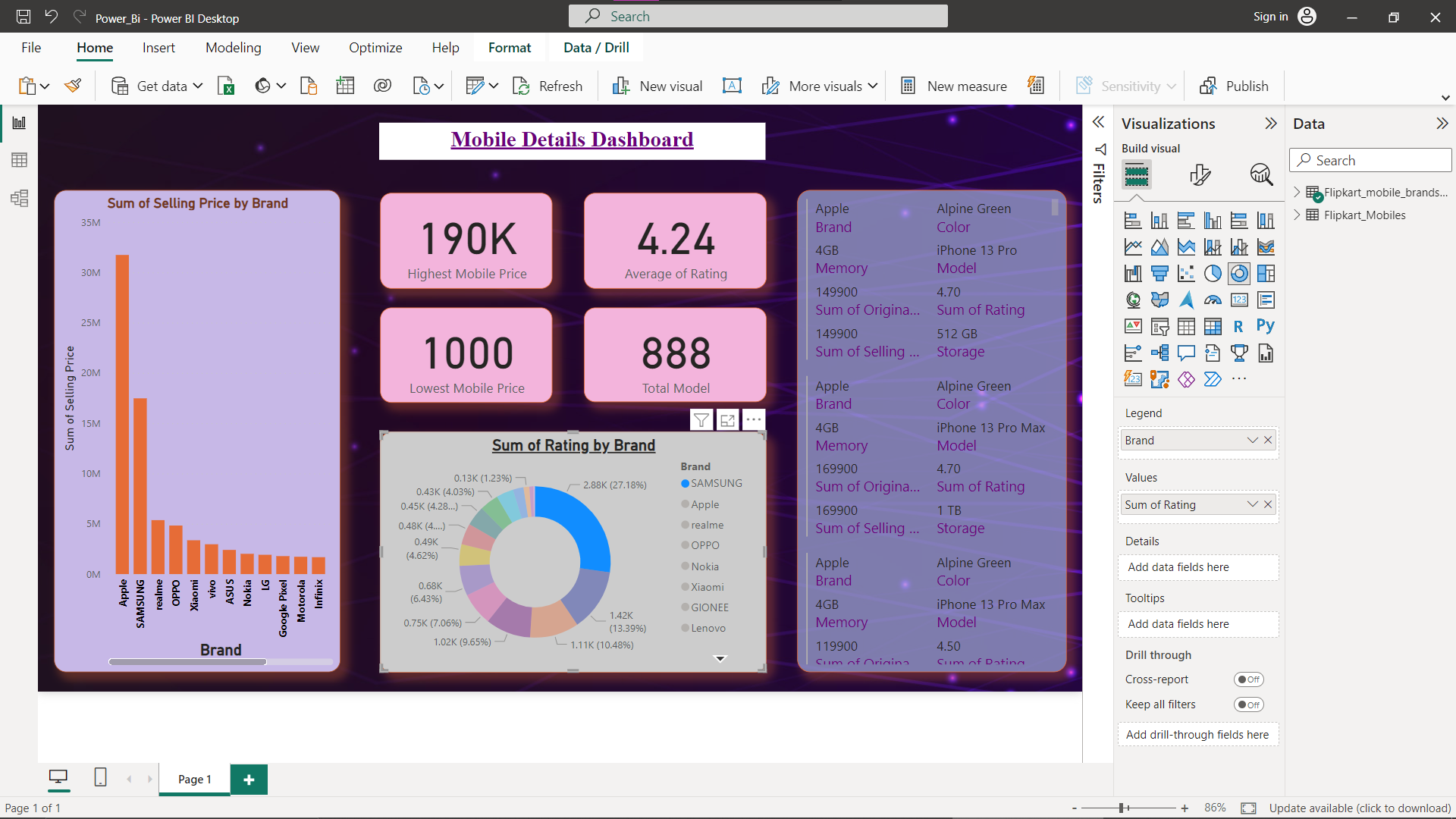Image resolution: width=1456 pixels, height=819 pixels.
Task: Open the Excel workbook import icon
Action: point(225,86)
